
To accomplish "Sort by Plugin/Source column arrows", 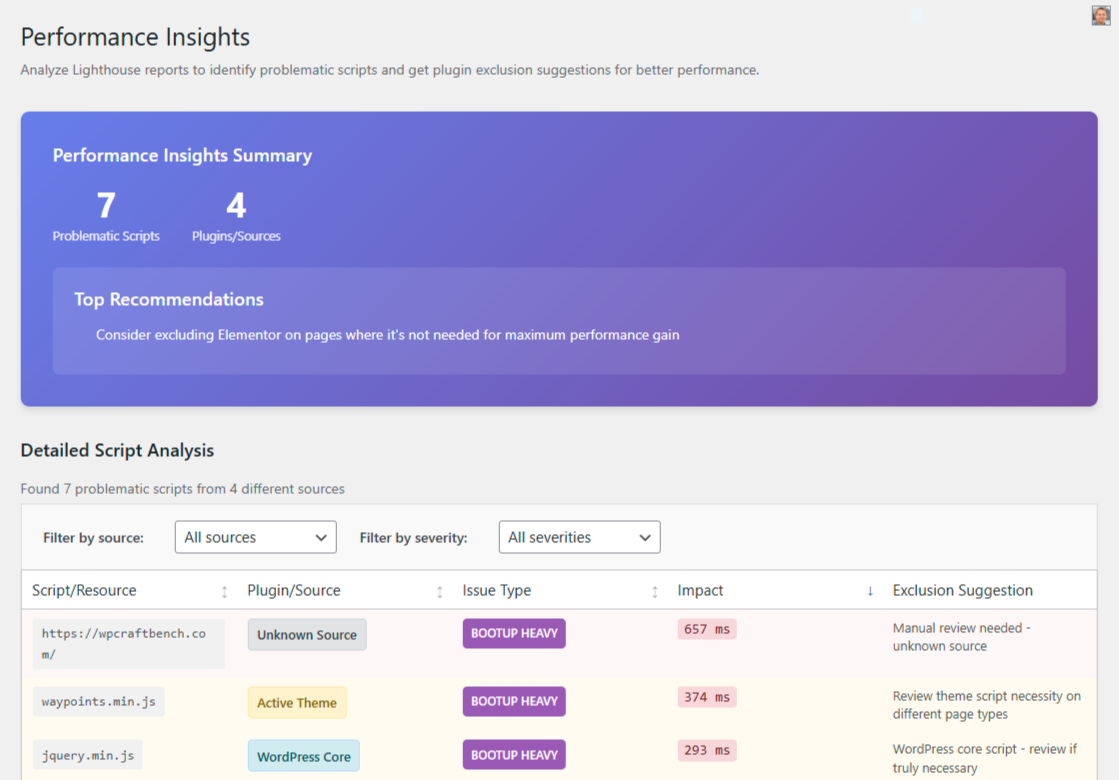I will click(x=439, y=591).
